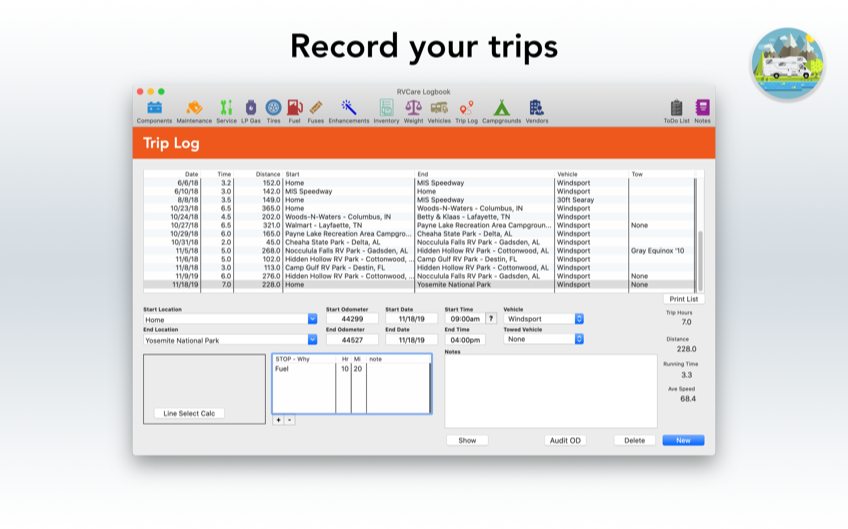The image size is (848, 529).
Task: Open the Weight scale icon
Action: pos(413,108)
